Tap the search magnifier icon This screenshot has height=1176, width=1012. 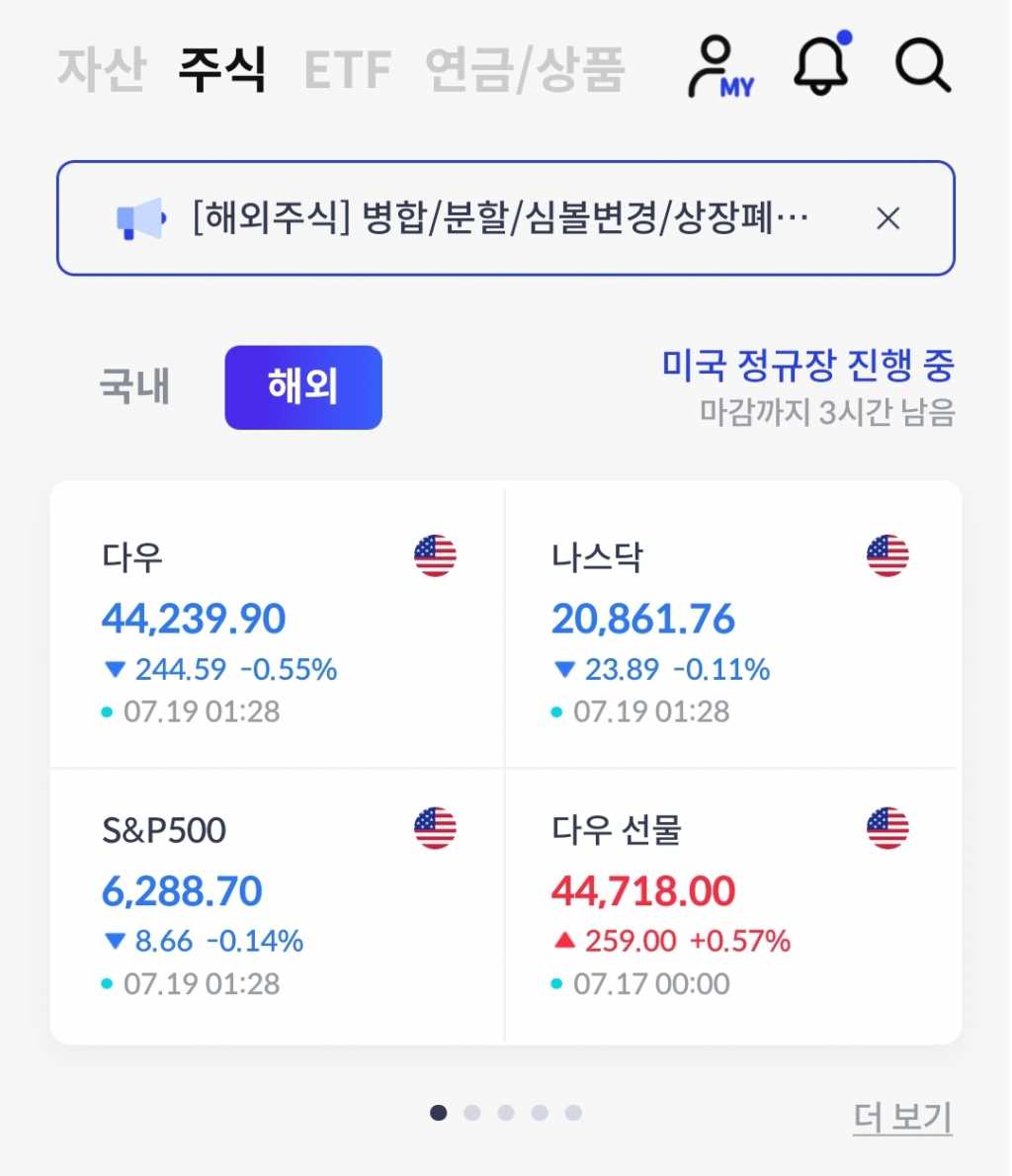922,66
